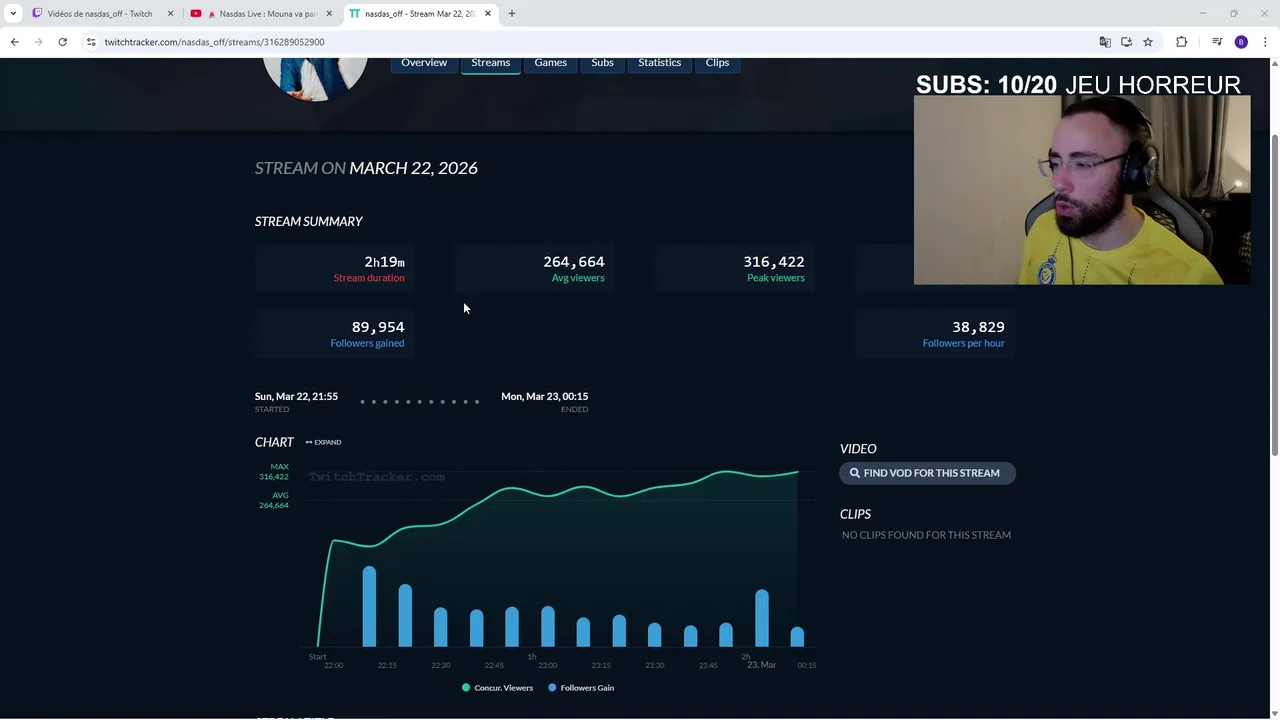
Task: Click the MAX 316,422 chart label
Action: (274, 472)
